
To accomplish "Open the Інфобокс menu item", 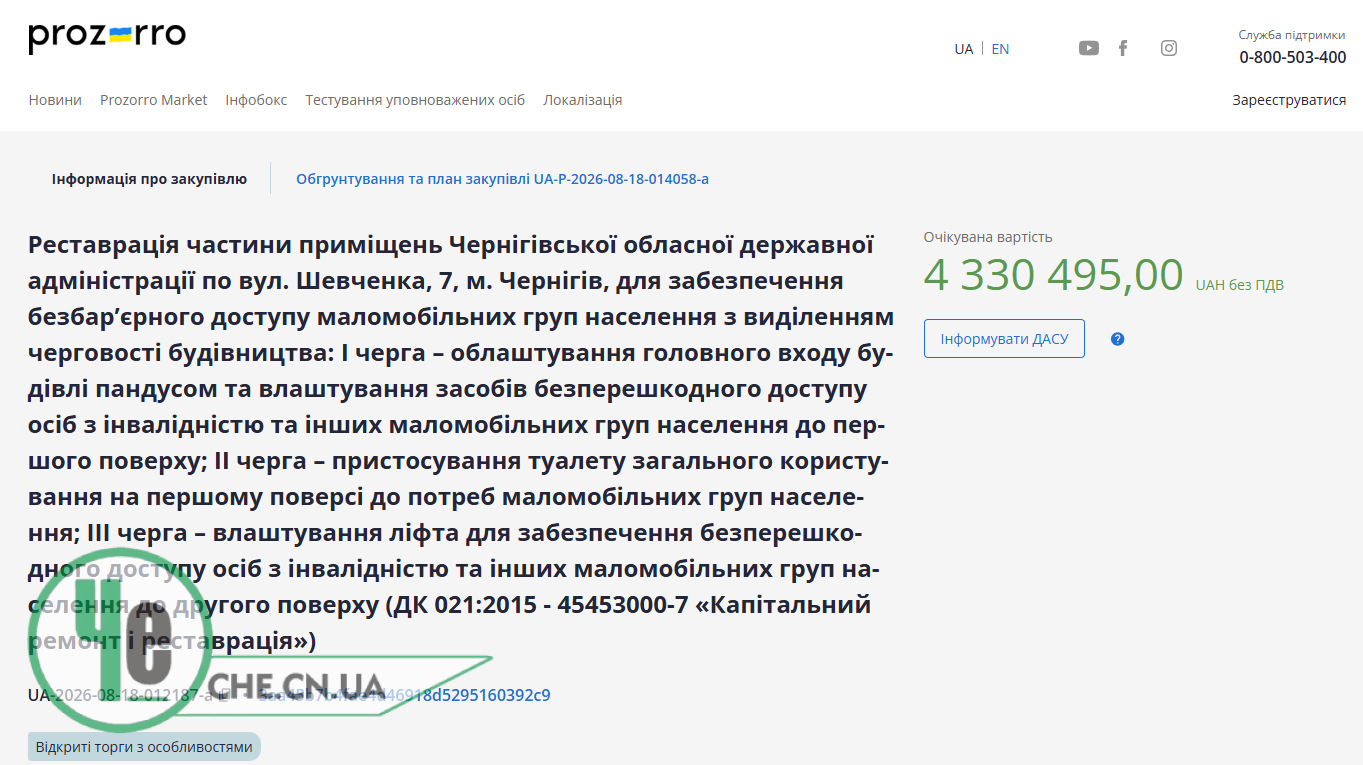I will coord(256,100).
